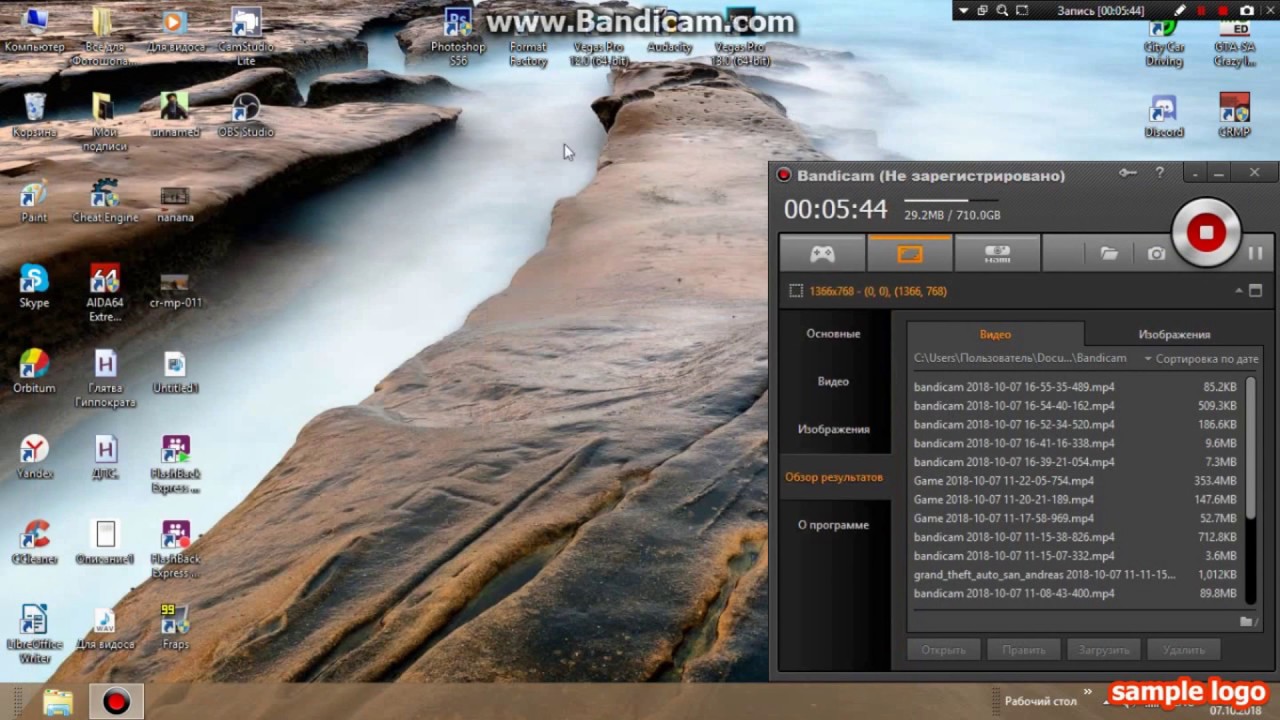
Task: Select bandicam 2018-10-07 16-55-35-489.mp4
Action: click(1076, 387)
